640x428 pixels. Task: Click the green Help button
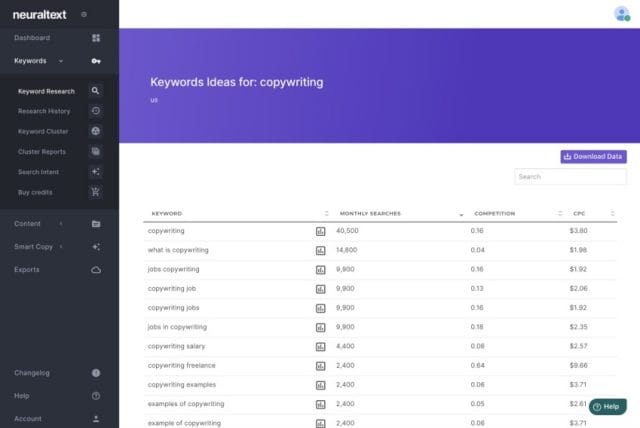point(607,407)
